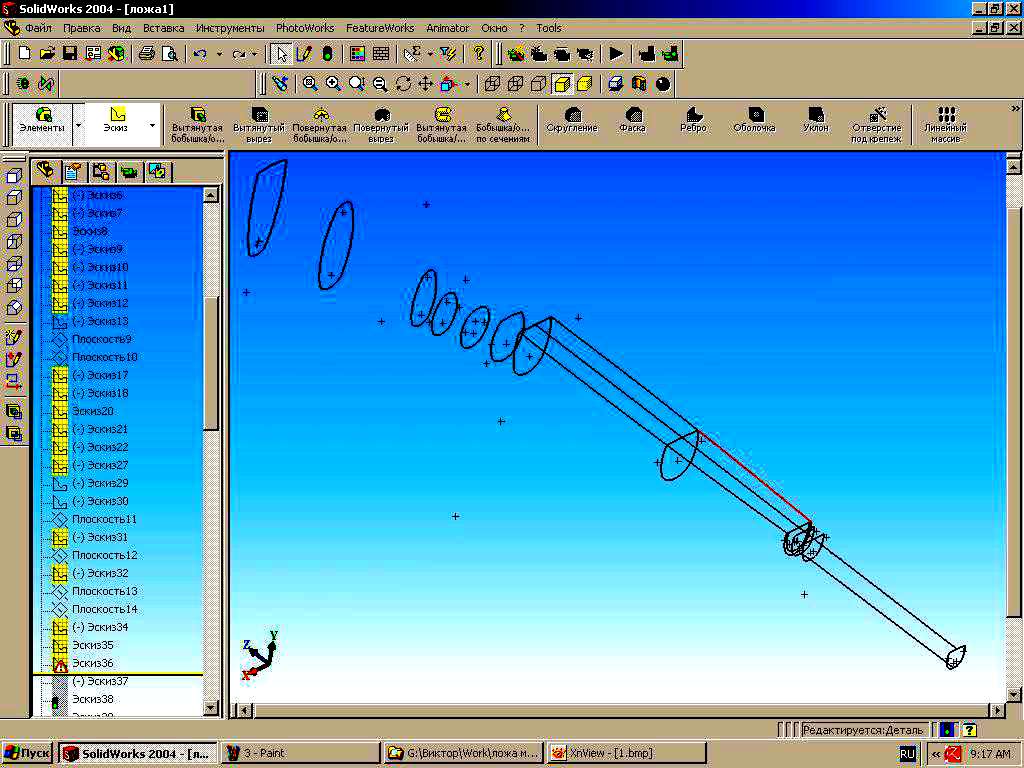Open the Undo history dropdown arrow
This screenshot has height=768, width=1024.
217,54
